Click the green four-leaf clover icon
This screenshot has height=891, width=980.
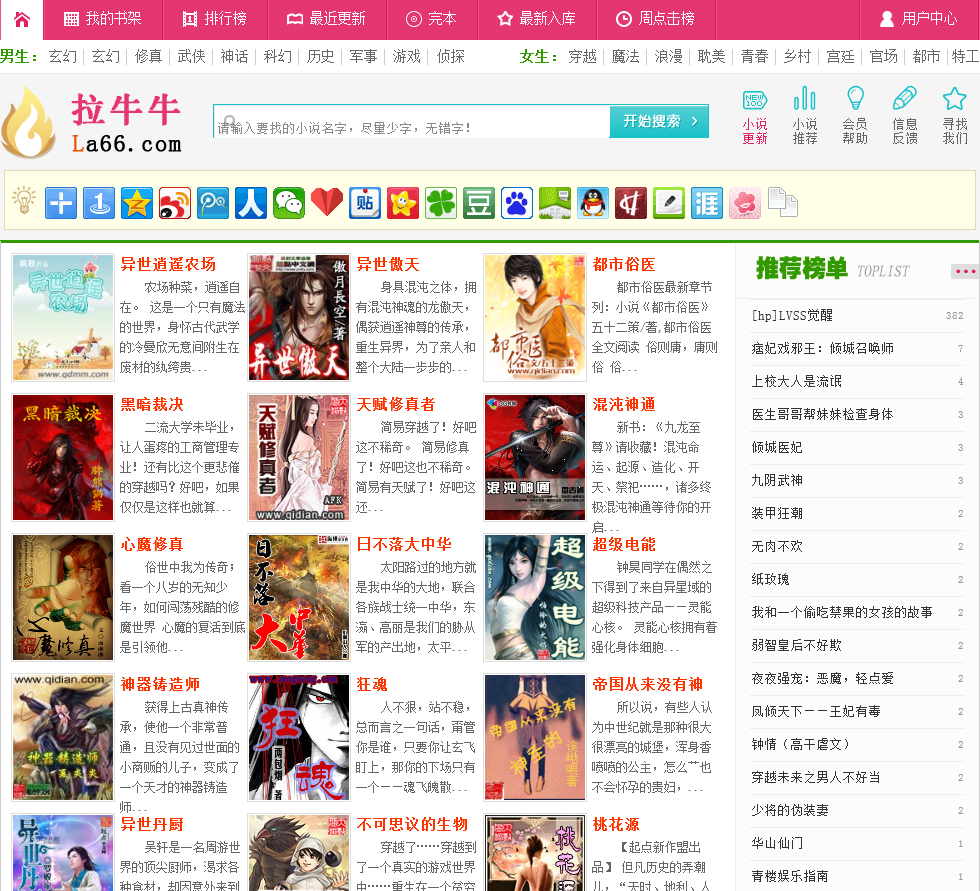pyautogui.click(x=441, y=203)
